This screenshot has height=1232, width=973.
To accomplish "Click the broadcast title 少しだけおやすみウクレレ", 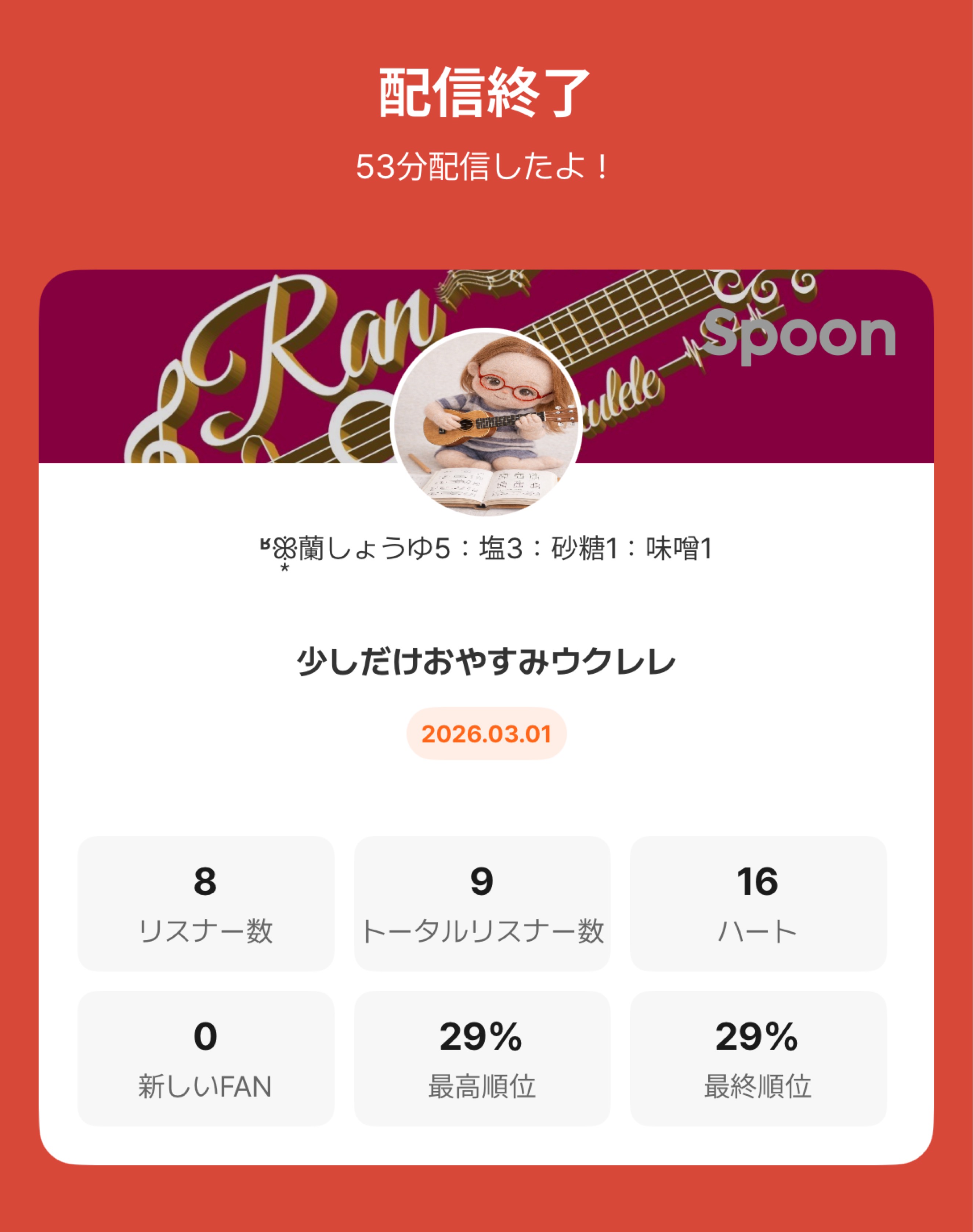I will (x=486, y=662).
